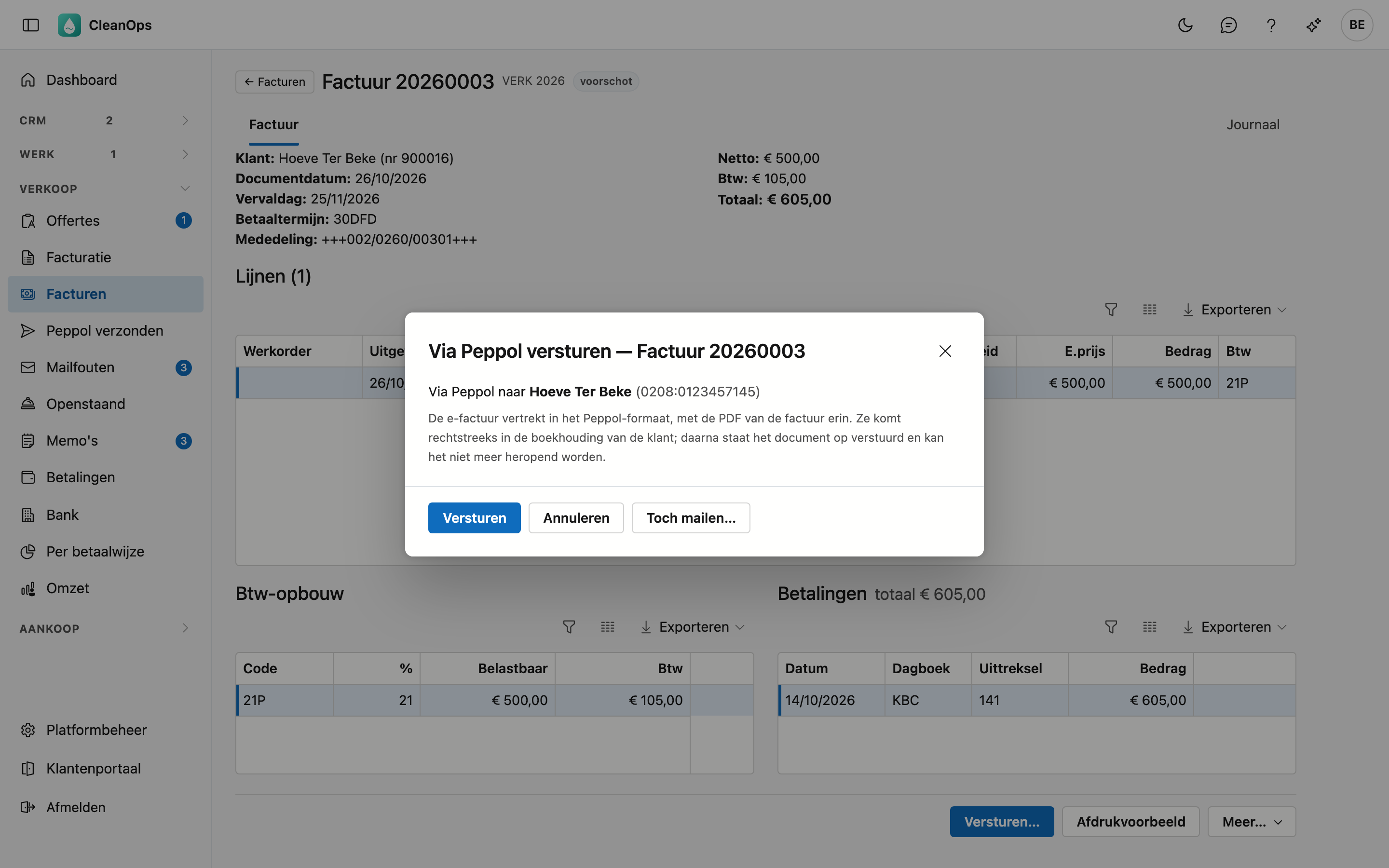The width and height of the screenshot is (1389, 868).
Task: Open Platformbeheer settings
Action: pos(106,730)
